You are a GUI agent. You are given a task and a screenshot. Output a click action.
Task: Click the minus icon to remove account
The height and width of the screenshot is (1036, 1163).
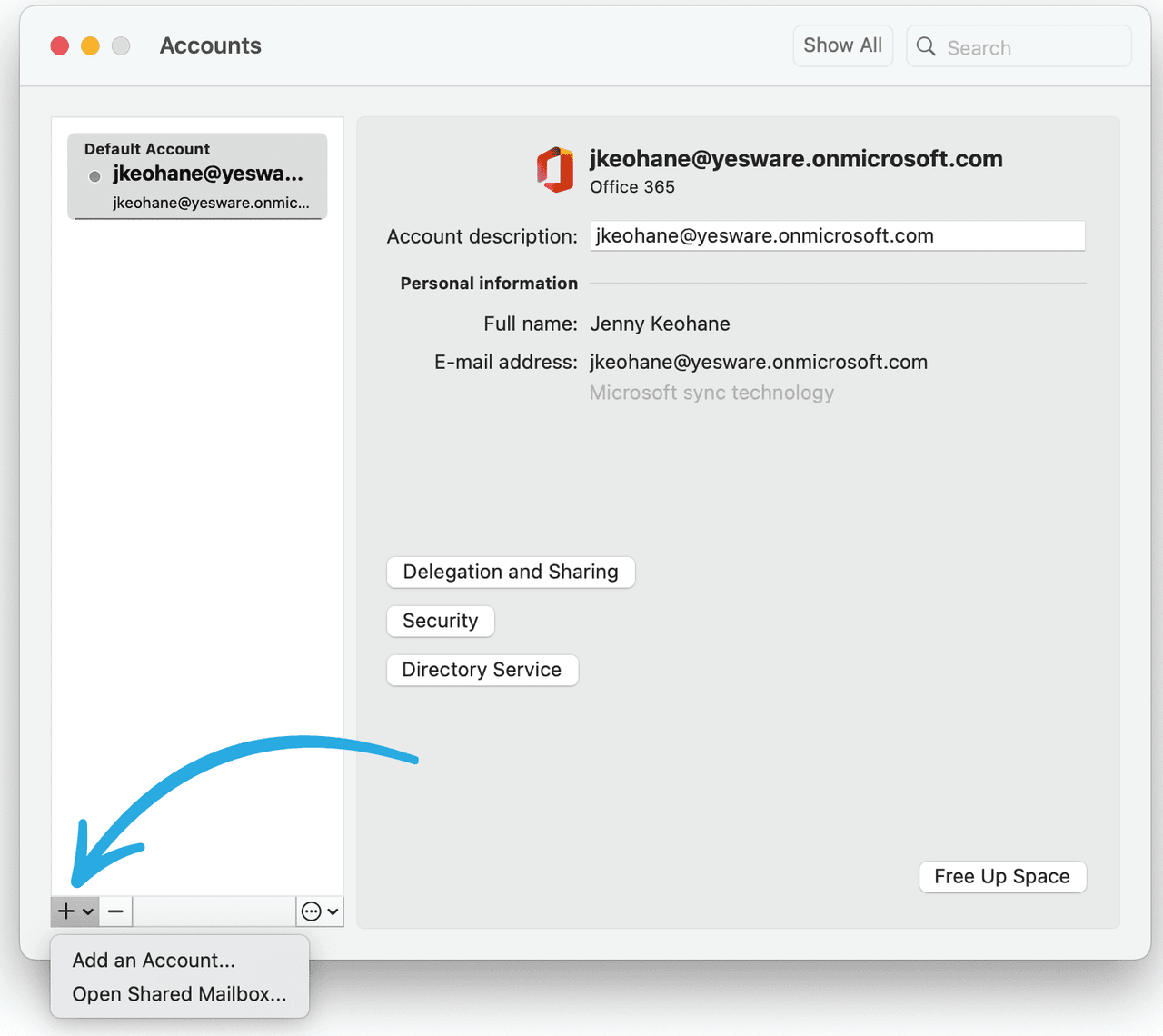pos(115,911)
